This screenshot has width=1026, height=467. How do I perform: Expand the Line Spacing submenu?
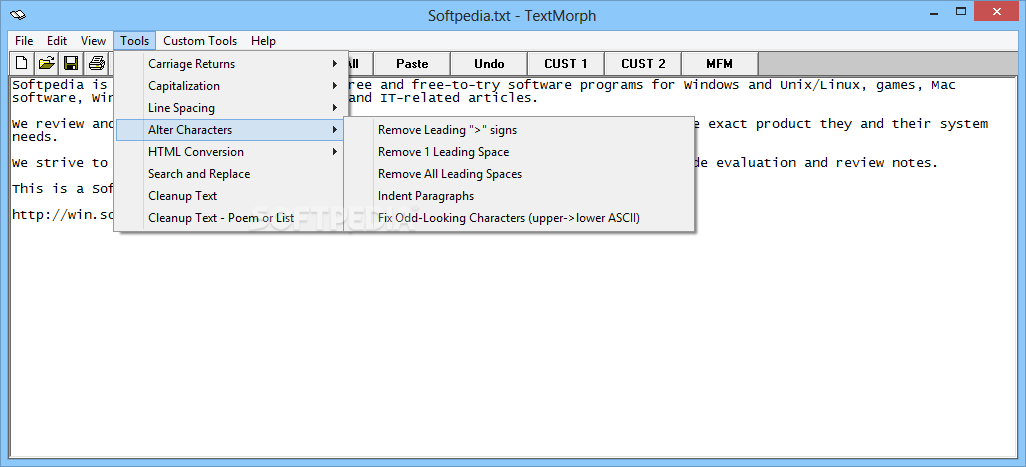tap(228, 108)
